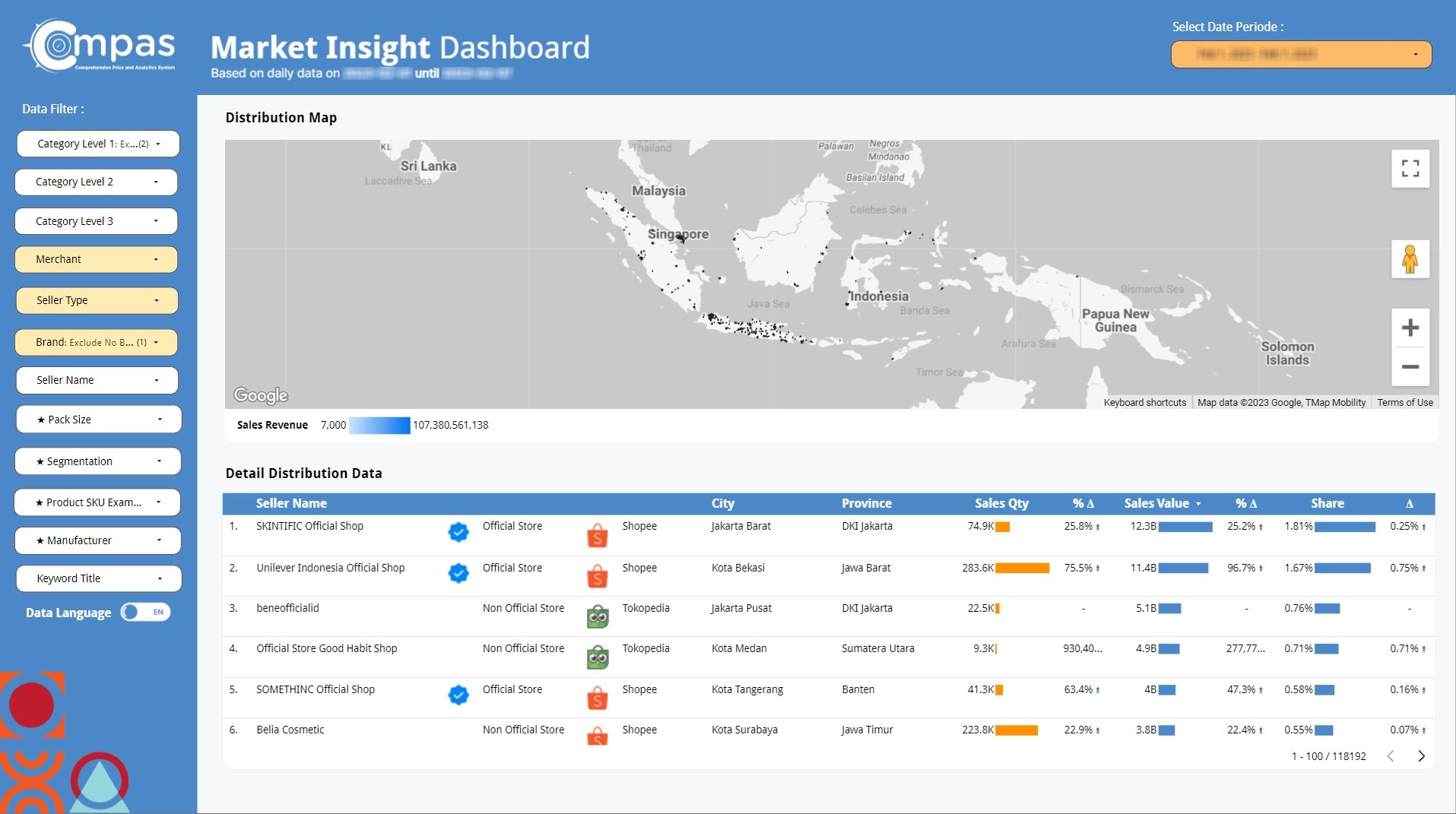Open the Category Level 2 dropdown
1456x814 pixels.
[x=97, y=182]
